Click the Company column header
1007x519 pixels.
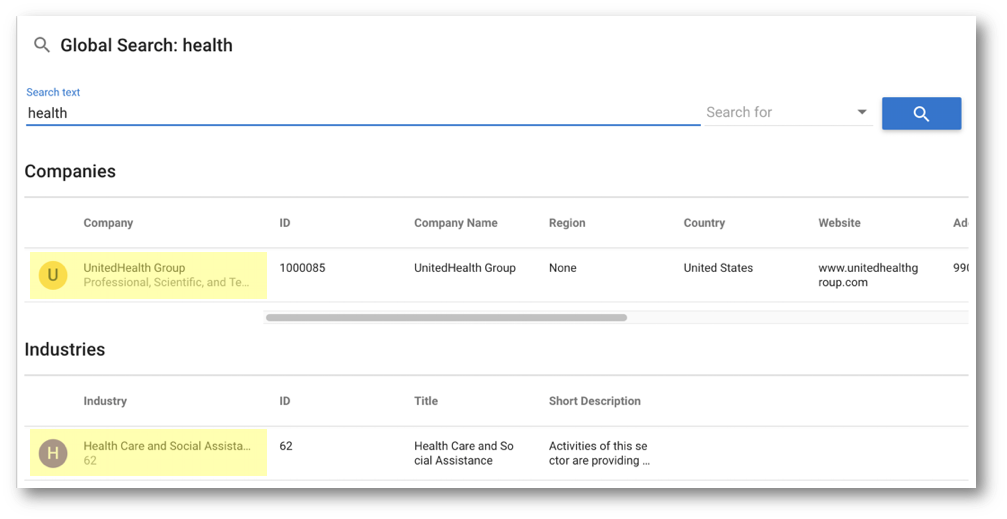[108, 223]
